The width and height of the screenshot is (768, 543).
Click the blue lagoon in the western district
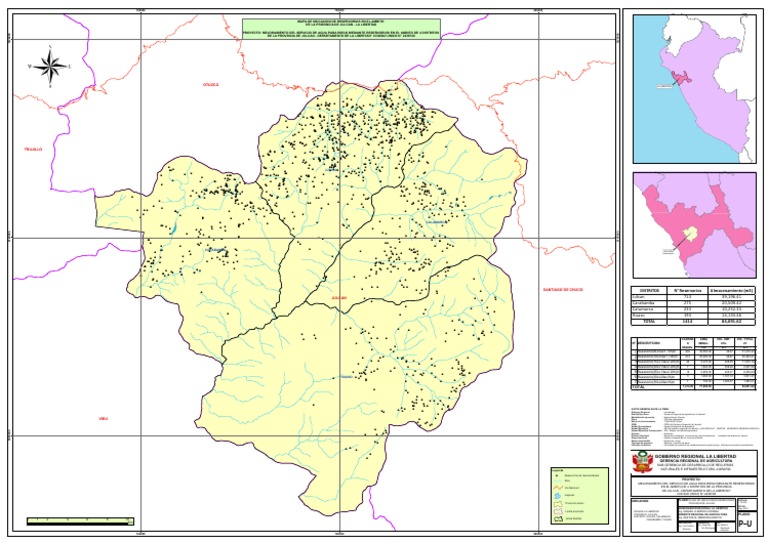pyautogui.click(x=173, y=229)
